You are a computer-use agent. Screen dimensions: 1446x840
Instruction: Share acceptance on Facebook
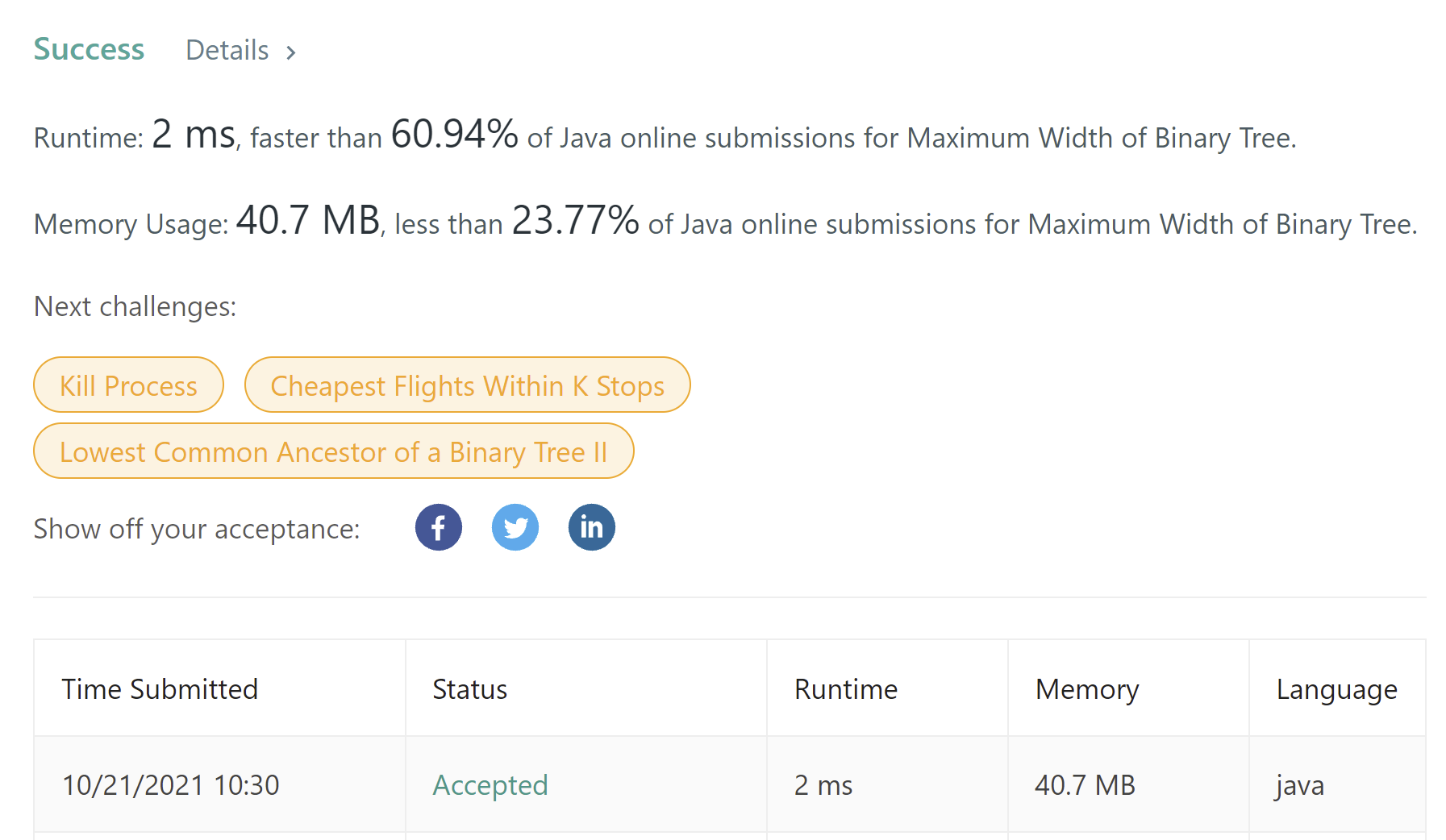click(x=438, y=527)
